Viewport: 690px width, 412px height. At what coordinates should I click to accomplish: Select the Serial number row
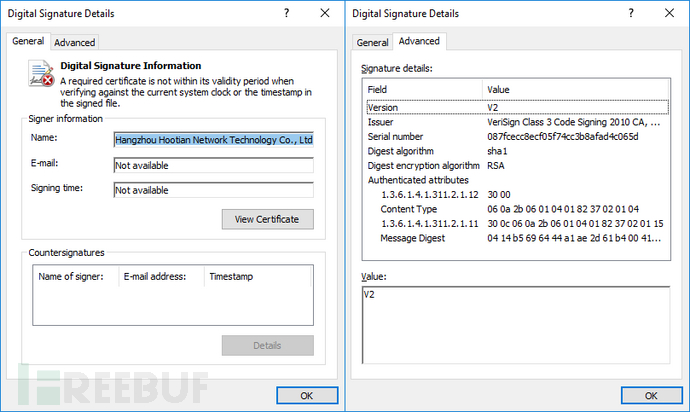pos(515,136)
